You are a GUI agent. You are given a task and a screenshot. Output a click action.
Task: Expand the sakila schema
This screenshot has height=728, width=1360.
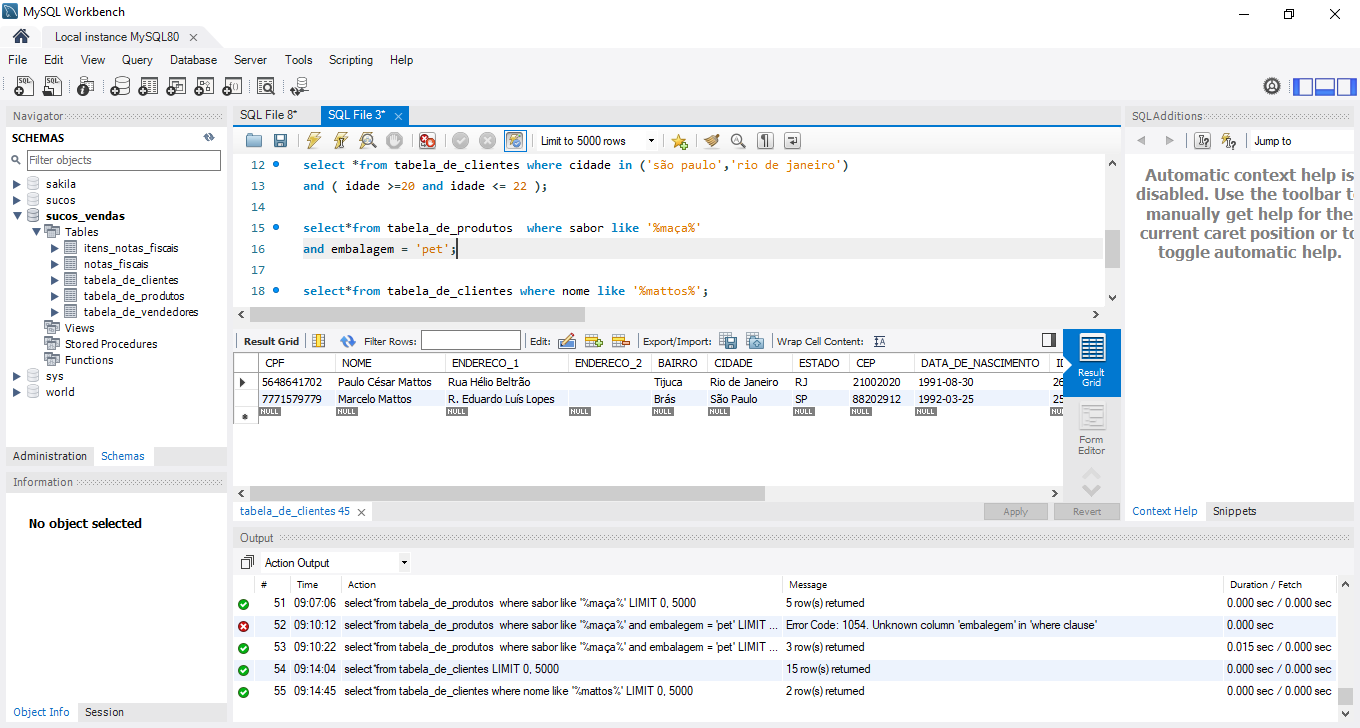click(17, 184)
